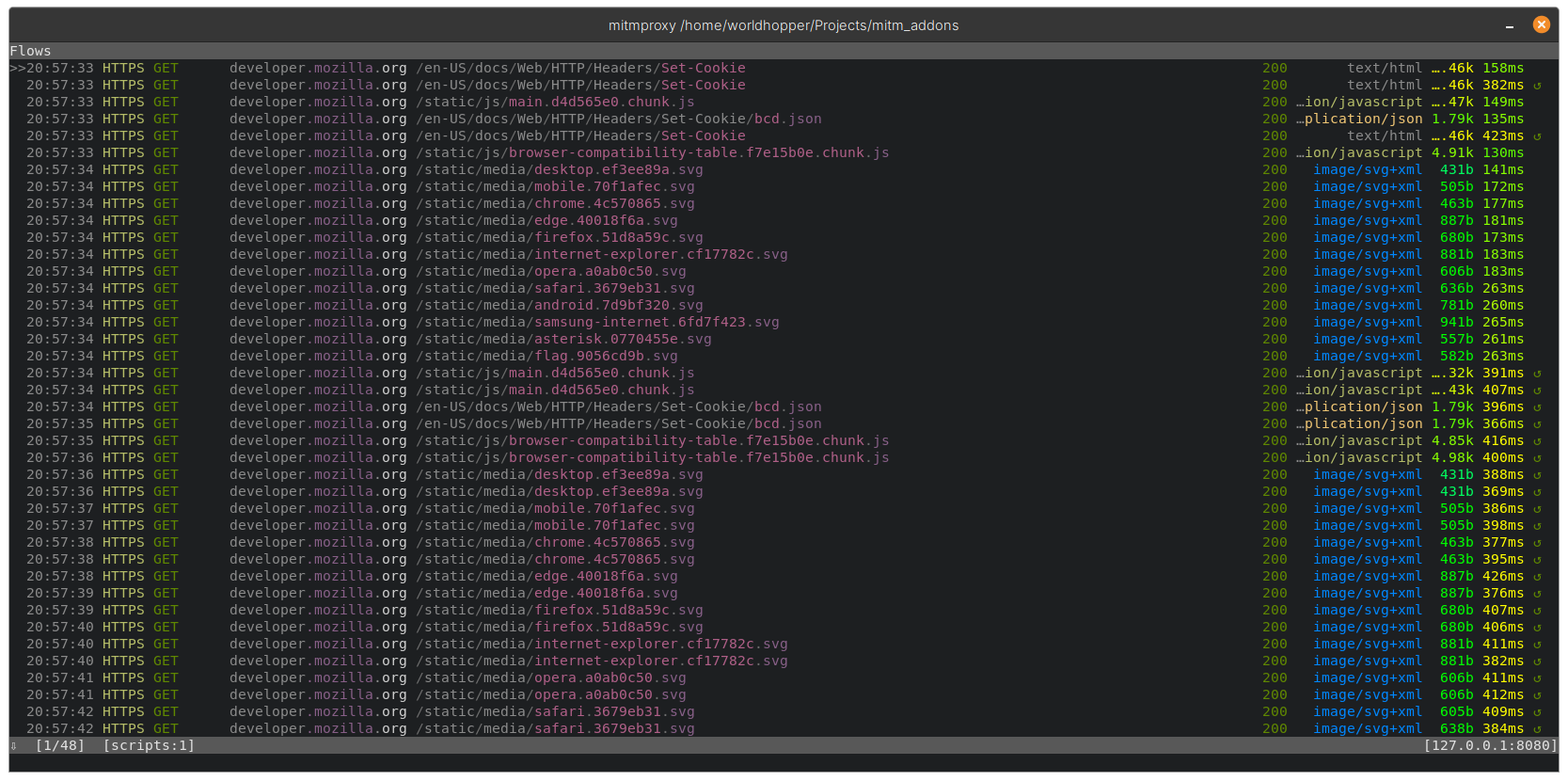Click the [scripts:1] status indicator
This screenshot has width=1568, height=781.
pos(149,745)
